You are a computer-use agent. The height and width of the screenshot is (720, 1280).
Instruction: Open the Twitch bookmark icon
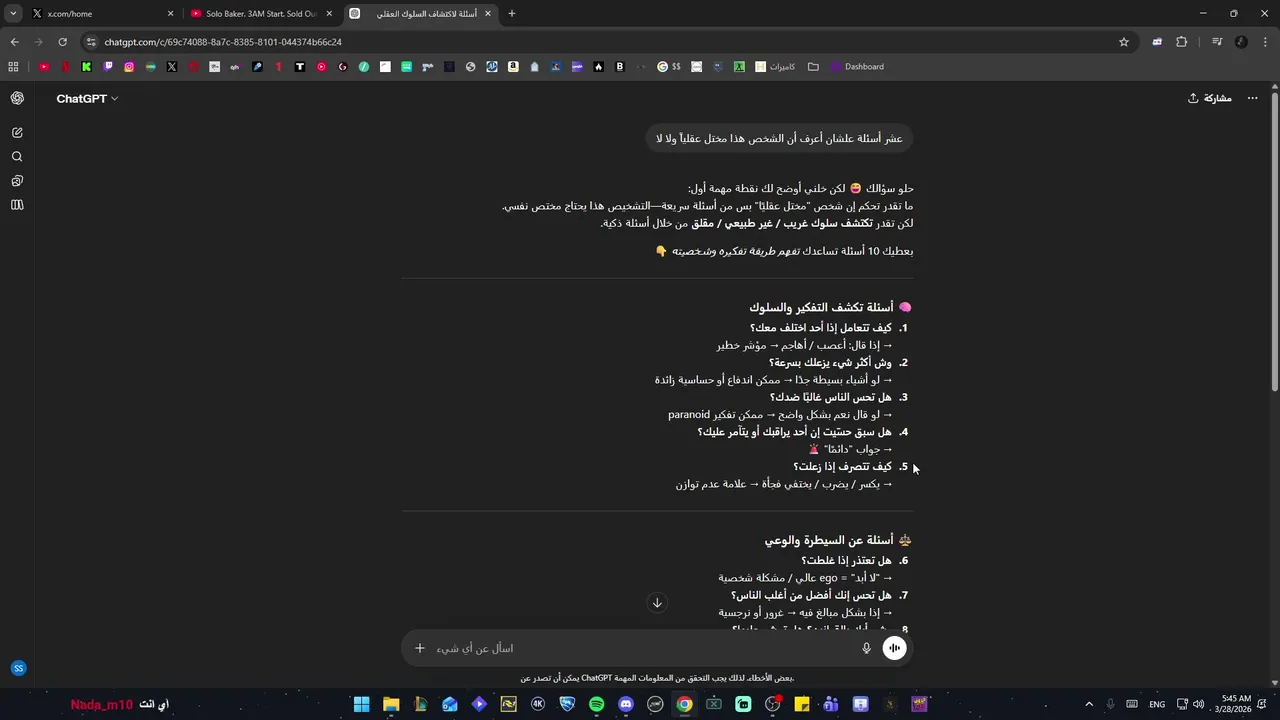(x=108, y=67)
